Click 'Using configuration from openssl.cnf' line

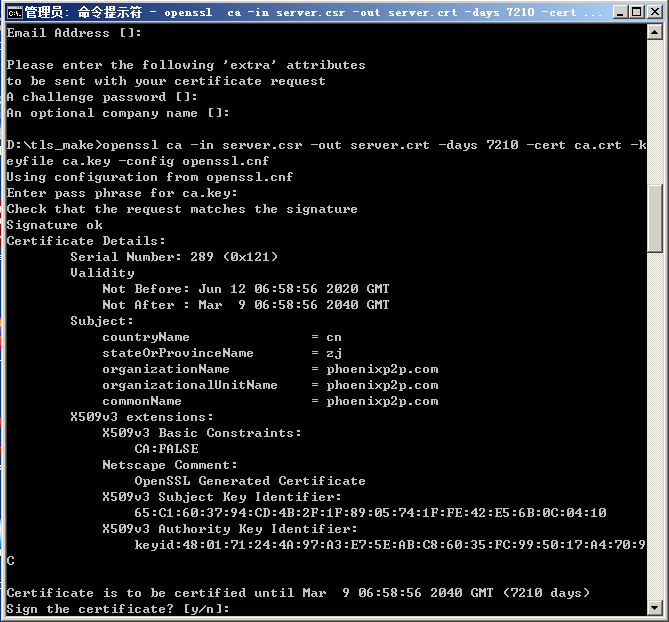click(x=150, y=177)
